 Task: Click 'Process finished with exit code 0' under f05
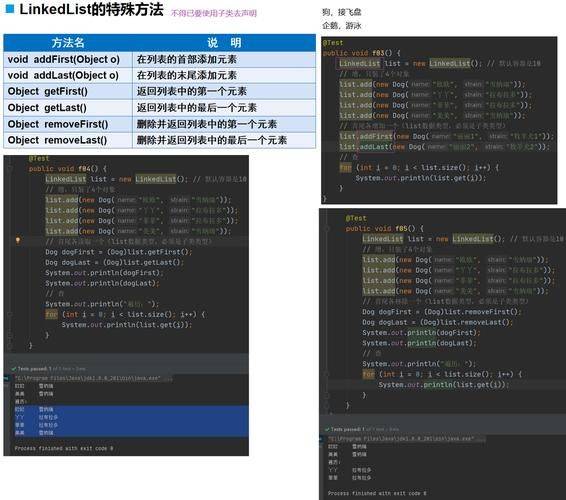377,493
